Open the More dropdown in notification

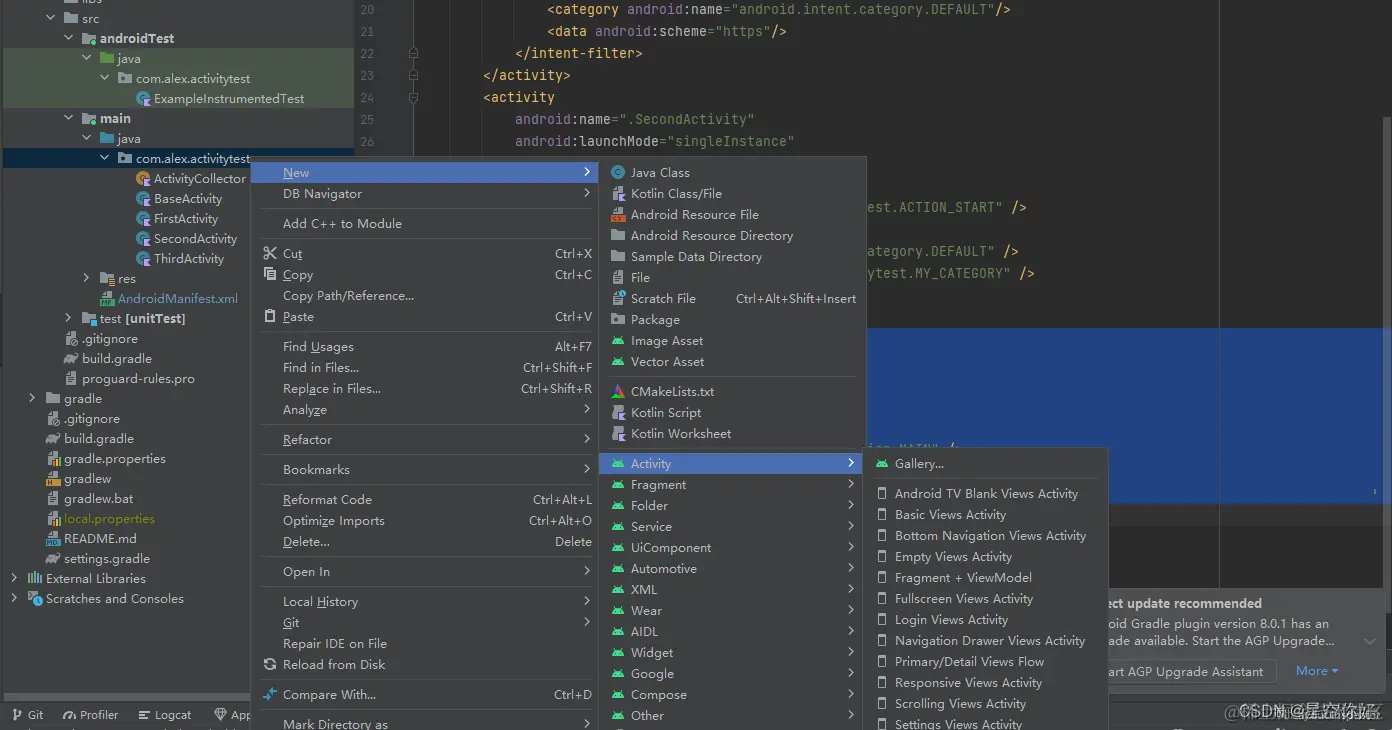point(1317,671)
